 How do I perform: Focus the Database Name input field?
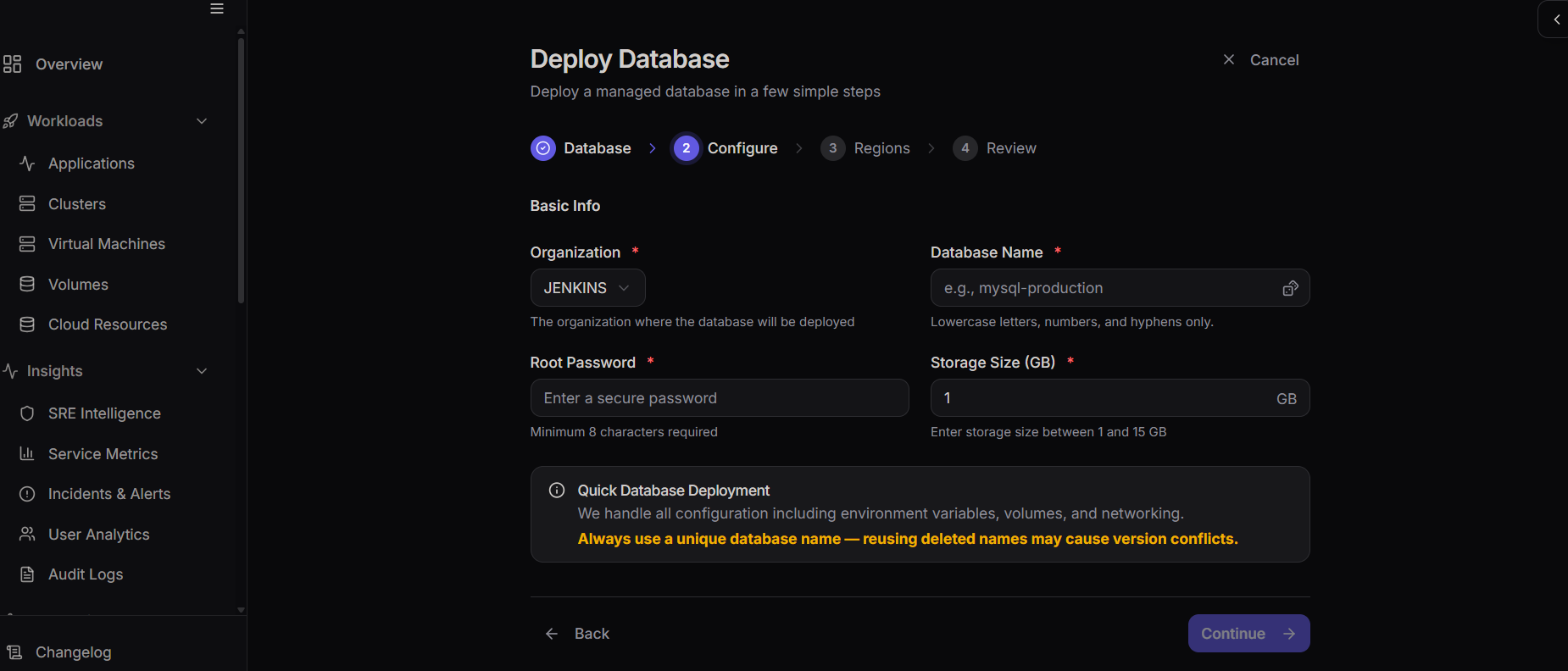click(1120, 288)
